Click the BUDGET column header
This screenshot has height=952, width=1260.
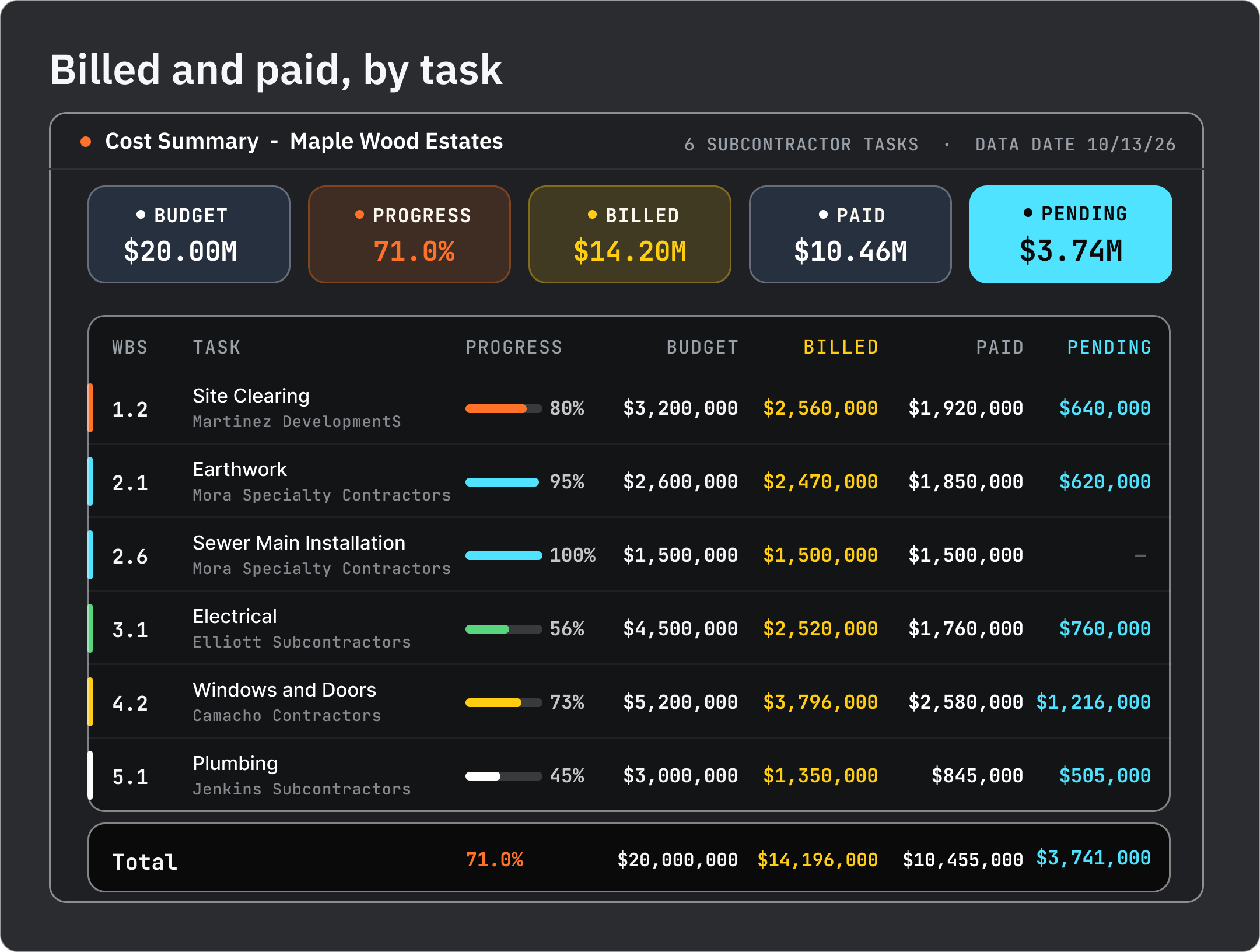coord(703,348)
